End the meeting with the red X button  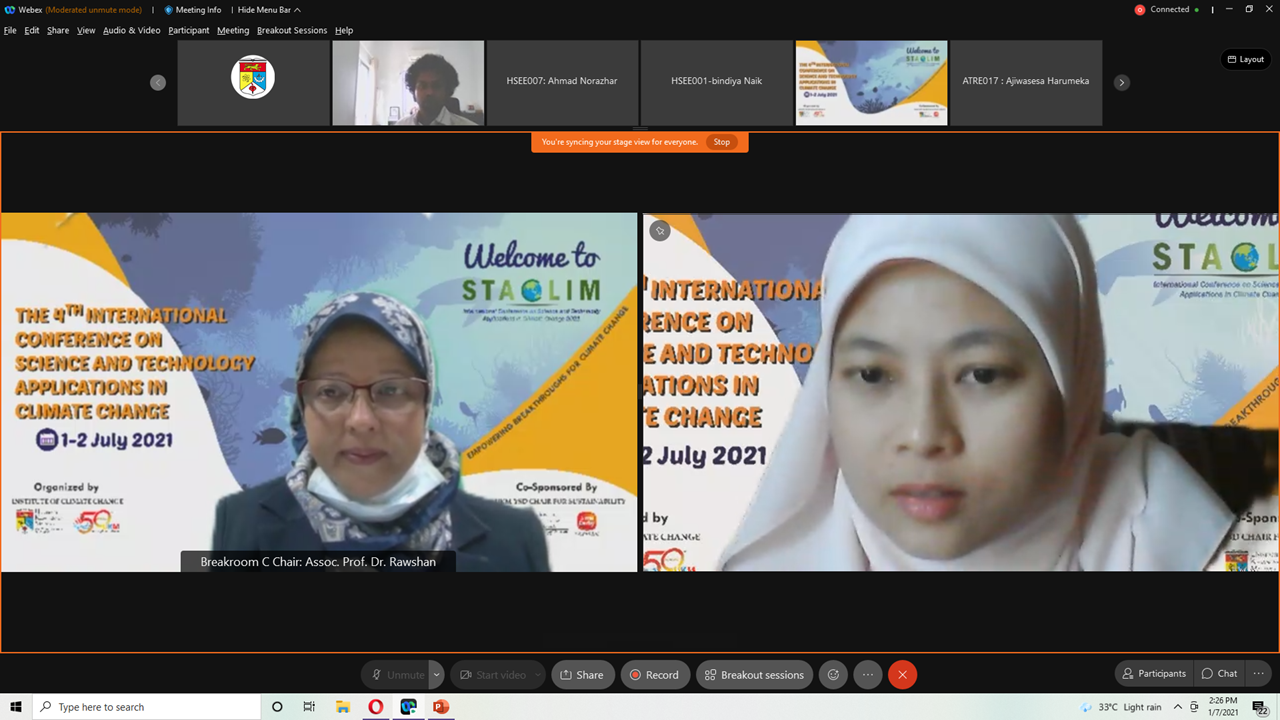point(902,675)
